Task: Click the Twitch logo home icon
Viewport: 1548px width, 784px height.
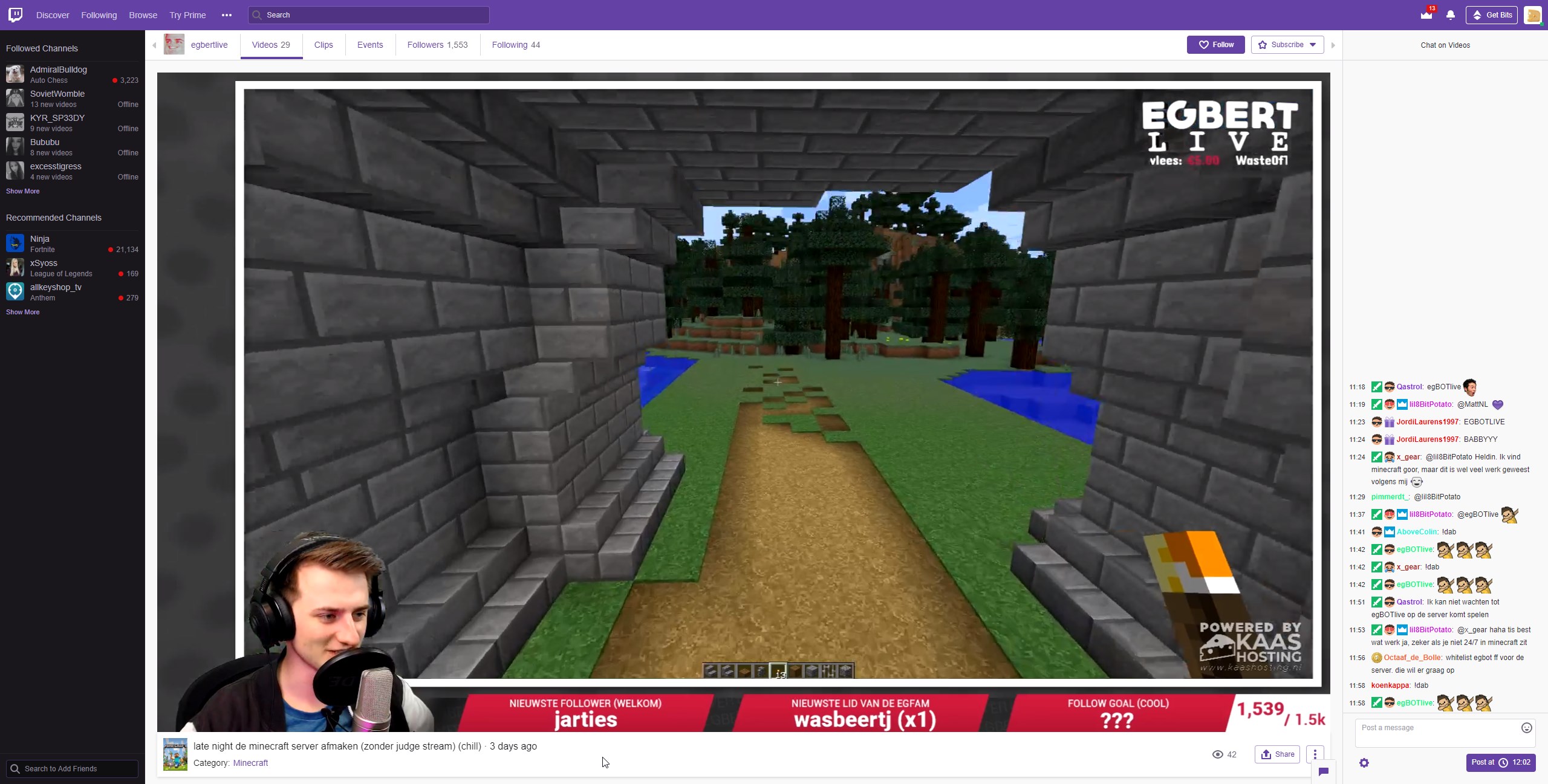Action: point(16,15)
